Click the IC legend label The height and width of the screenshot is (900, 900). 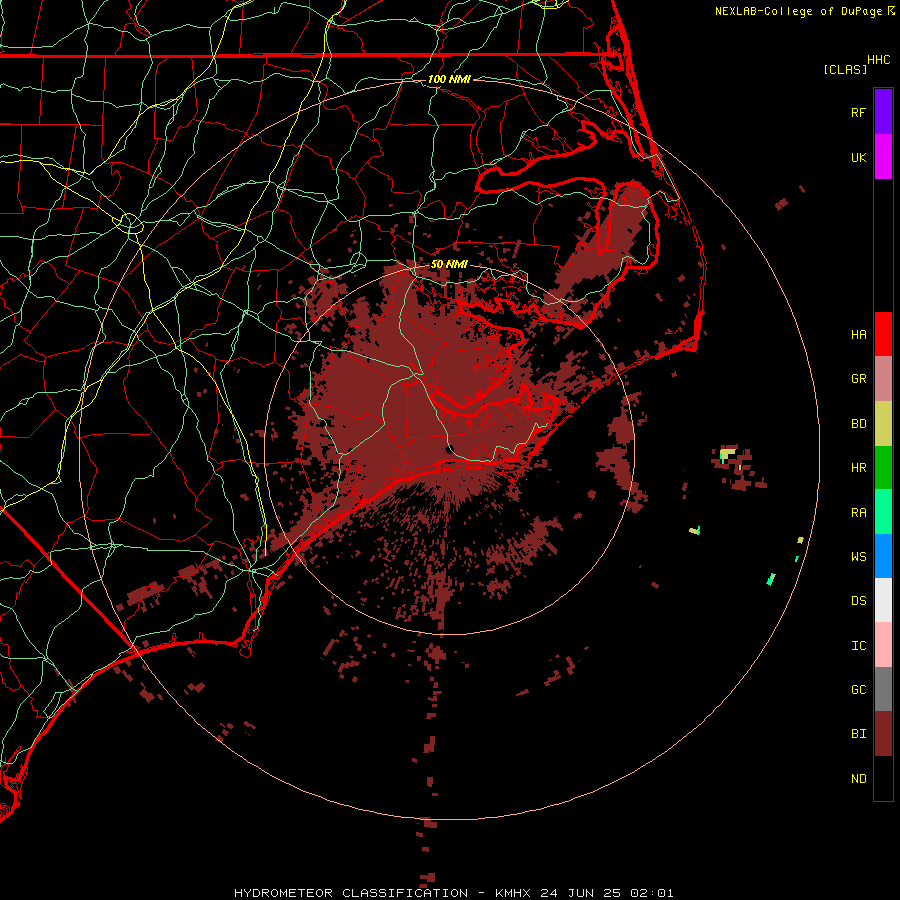click(x=858, y=645)
